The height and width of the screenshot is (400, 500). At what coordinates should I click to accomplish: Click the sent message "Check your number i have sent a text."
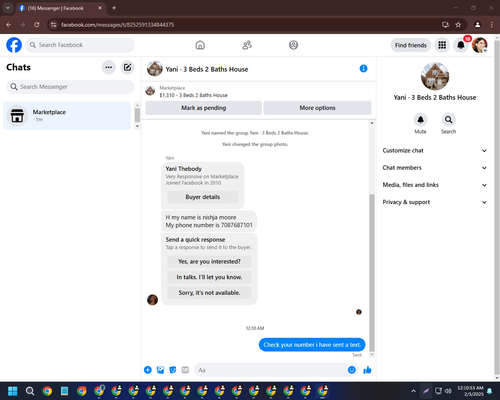pyautogui.click(x=312, y=345)
